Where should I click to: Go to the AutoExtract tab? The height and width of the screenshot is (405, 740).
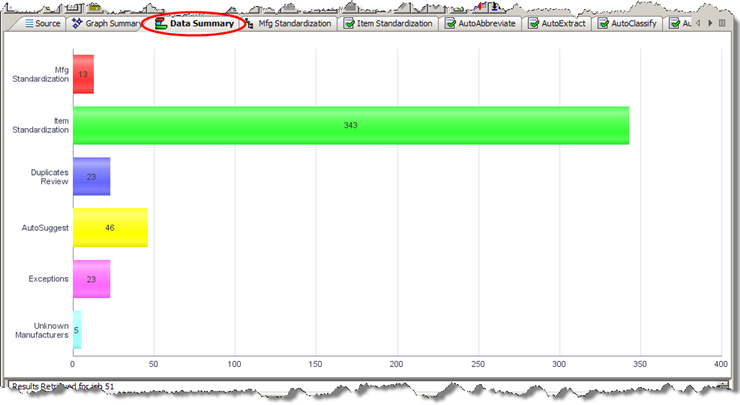click(x=557, y=23)
